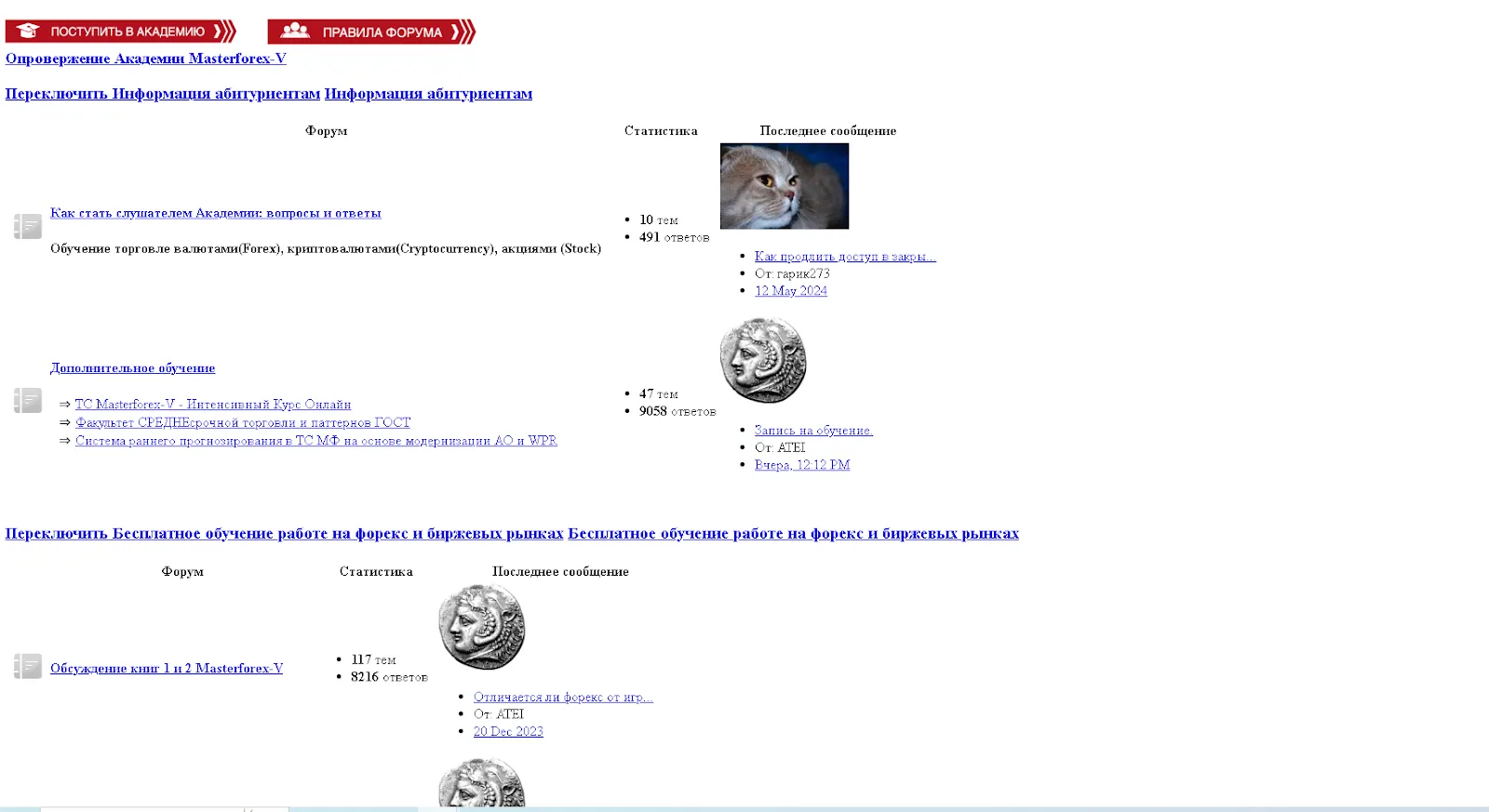
Task: Open the '12 May 2024' post date link
Action: pos(791,291)
